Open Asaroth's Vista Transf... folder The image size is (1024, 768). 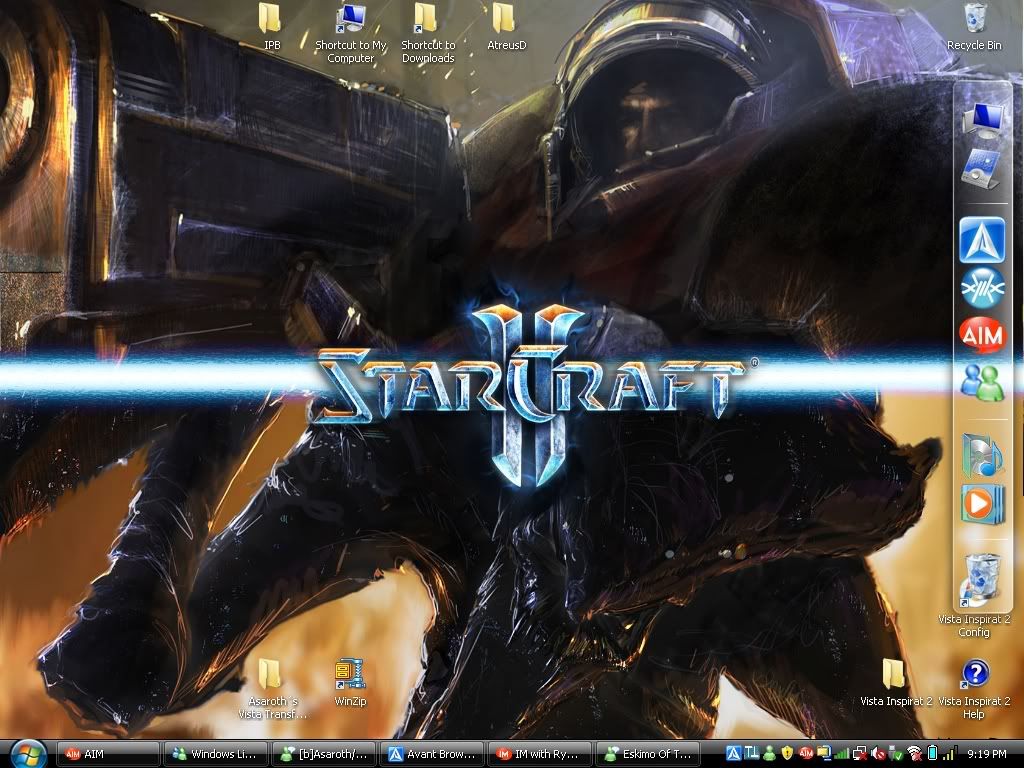click(x=272, y=689)
